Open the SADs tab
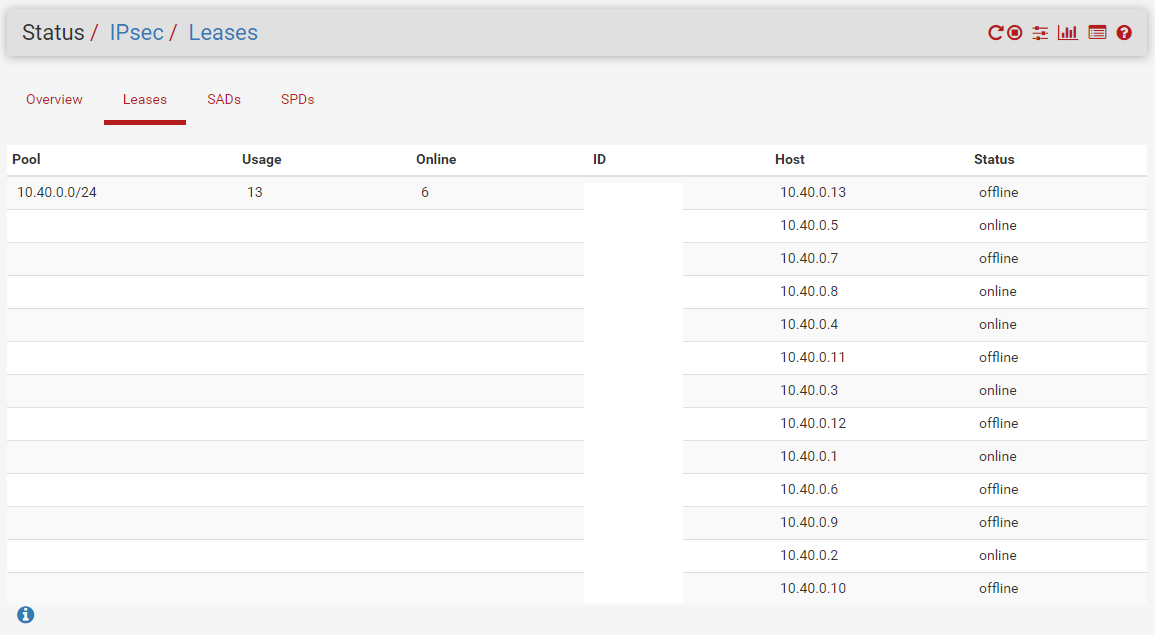This screenshot has height=635, width=1155. [x=224, y=99]
